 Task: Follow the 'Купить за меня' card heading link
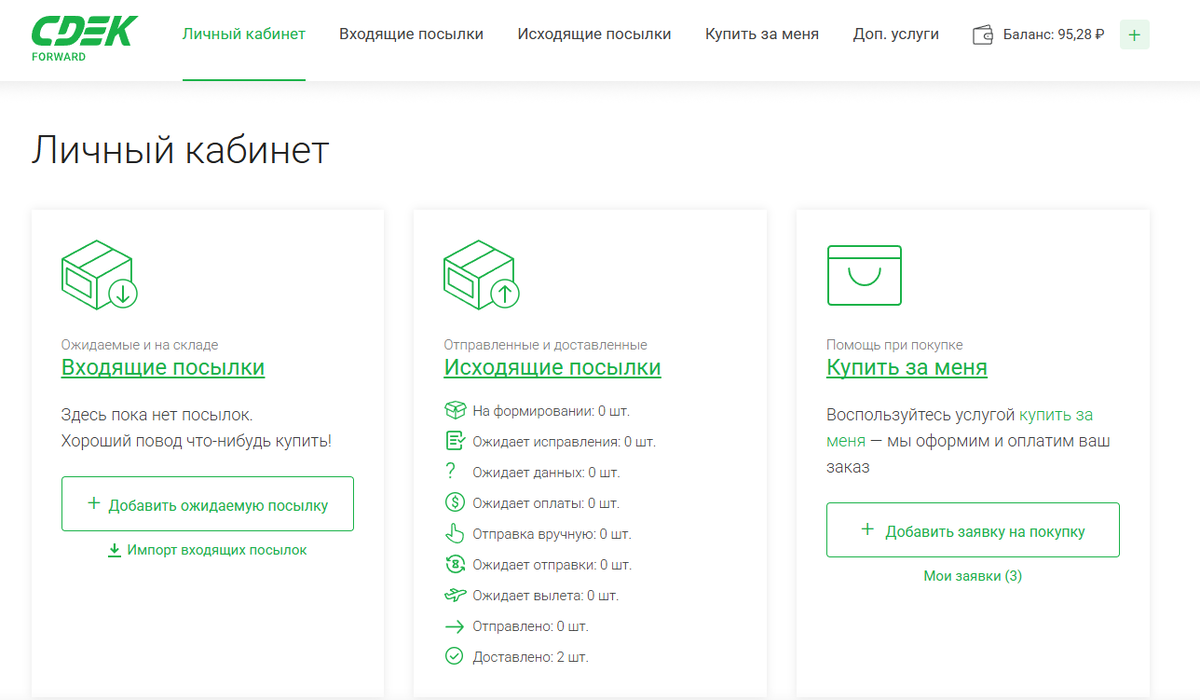(907, 367)
